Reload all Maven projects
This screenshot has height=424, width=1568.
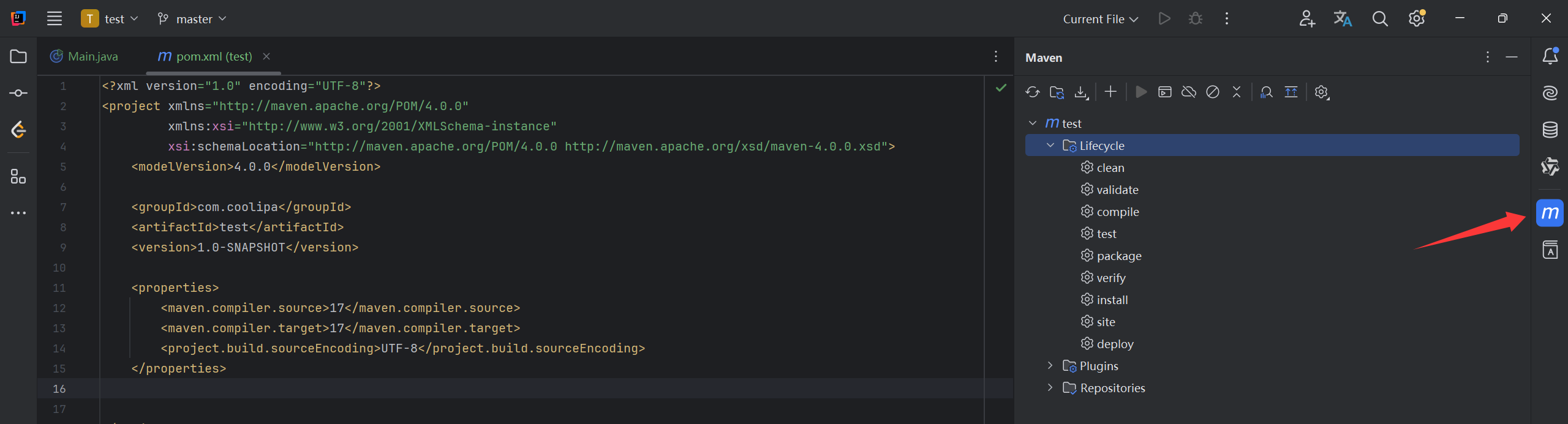pyautogui.click(x=1033, y=92)
